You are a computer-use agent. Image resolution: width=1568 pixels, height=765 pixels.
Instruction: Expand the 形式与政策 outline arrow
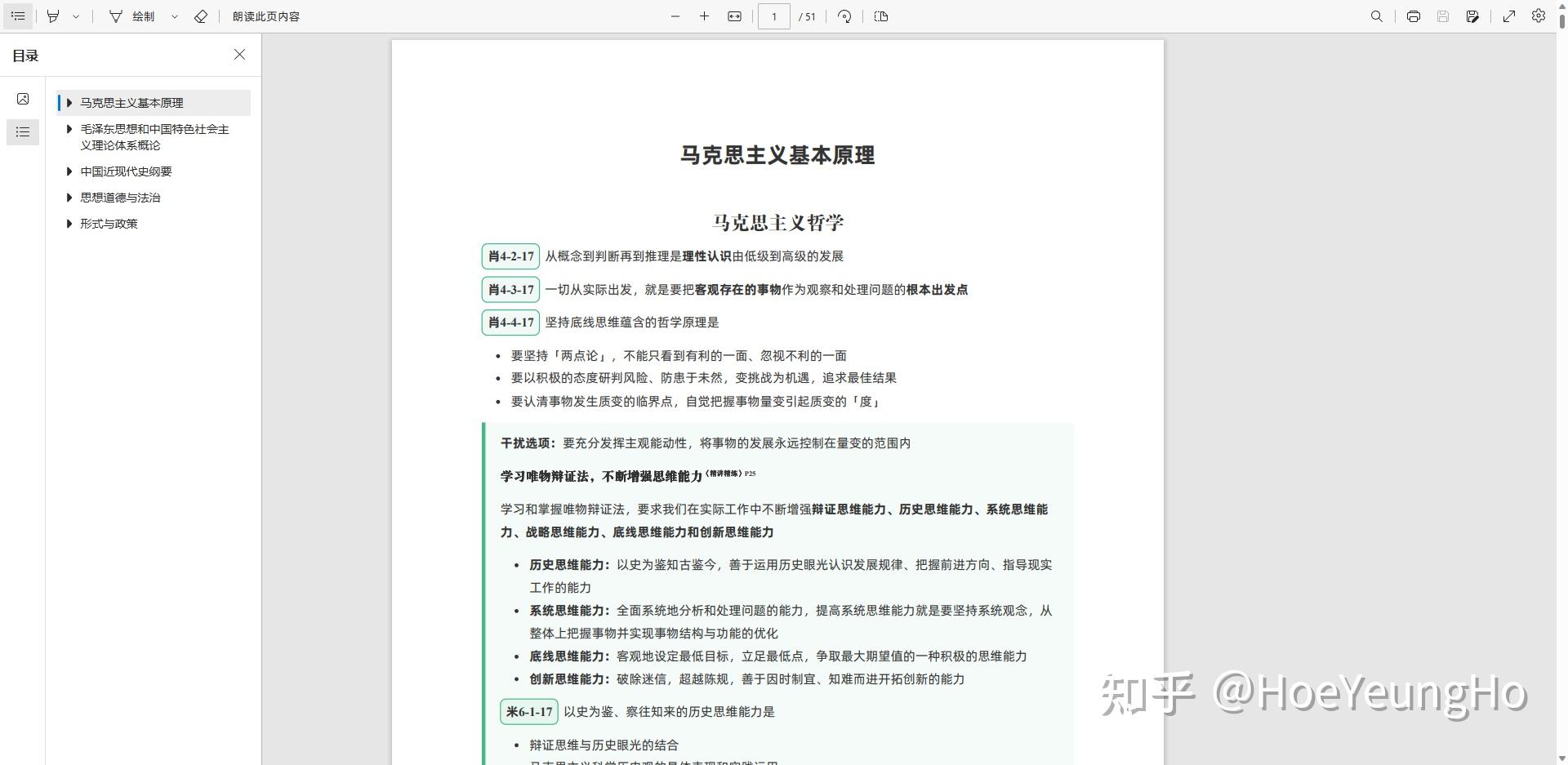click(x=69, y=224)
